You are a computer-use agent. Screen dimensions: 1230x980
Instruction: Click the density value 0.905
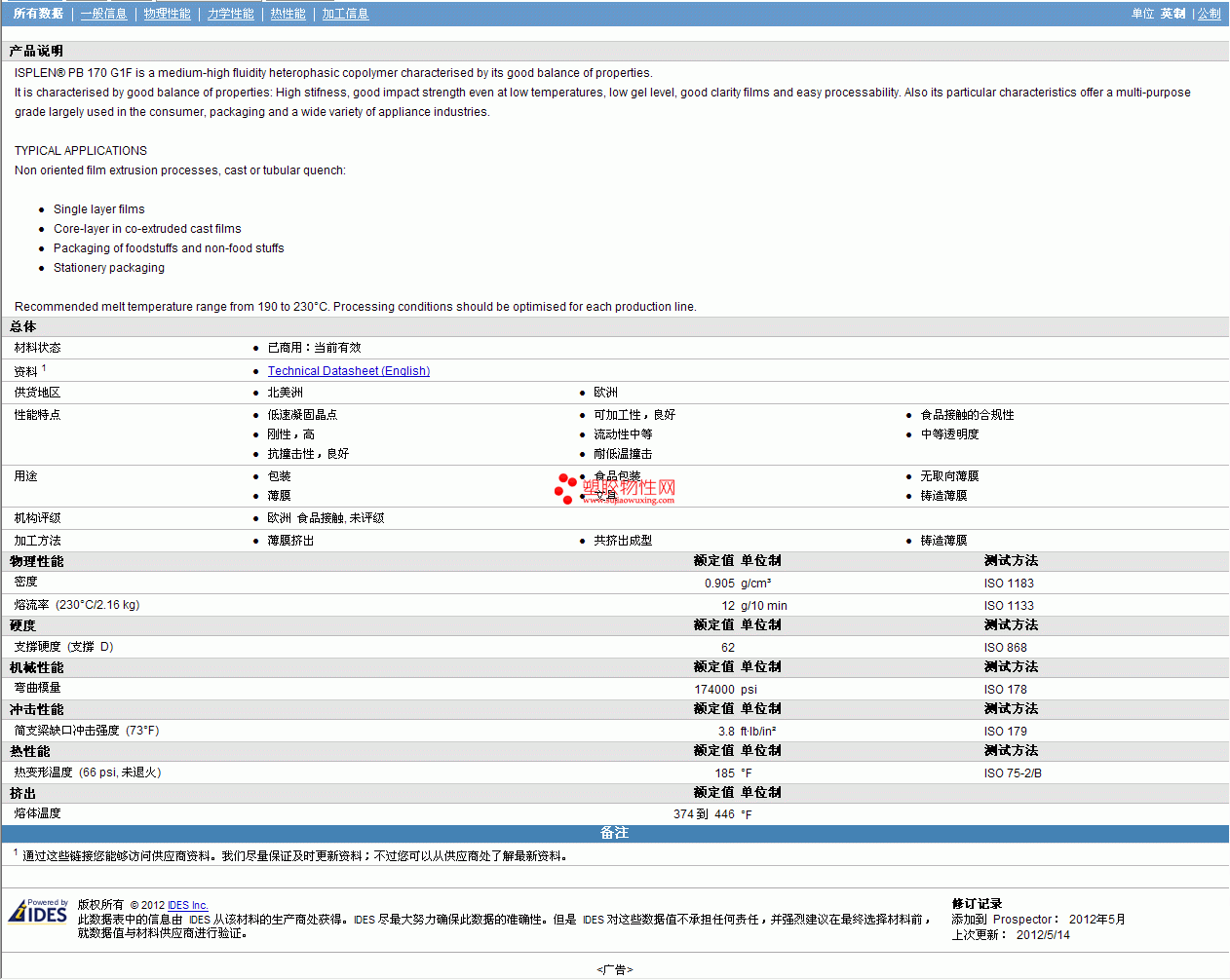pos(719,584)
